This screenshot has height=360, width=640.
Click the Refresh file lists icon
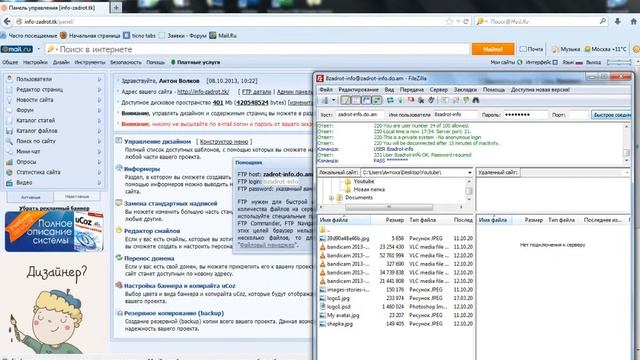pos(390,100)
